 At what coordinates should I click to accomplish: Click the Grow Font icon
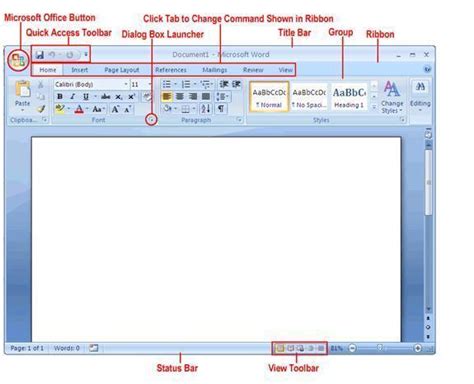(115, 109)
